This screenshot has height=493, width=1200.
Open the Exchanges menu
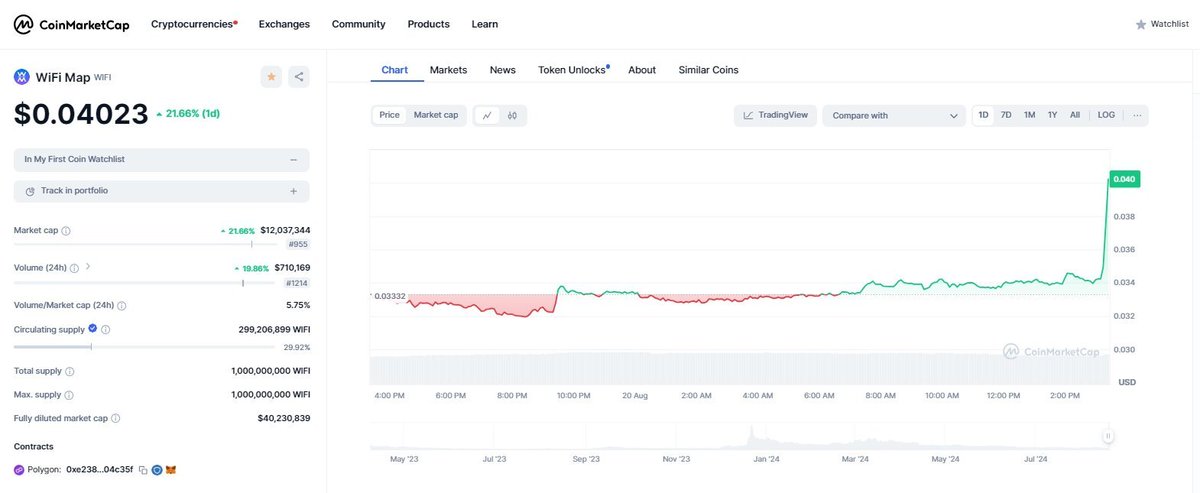pos(284,24)
